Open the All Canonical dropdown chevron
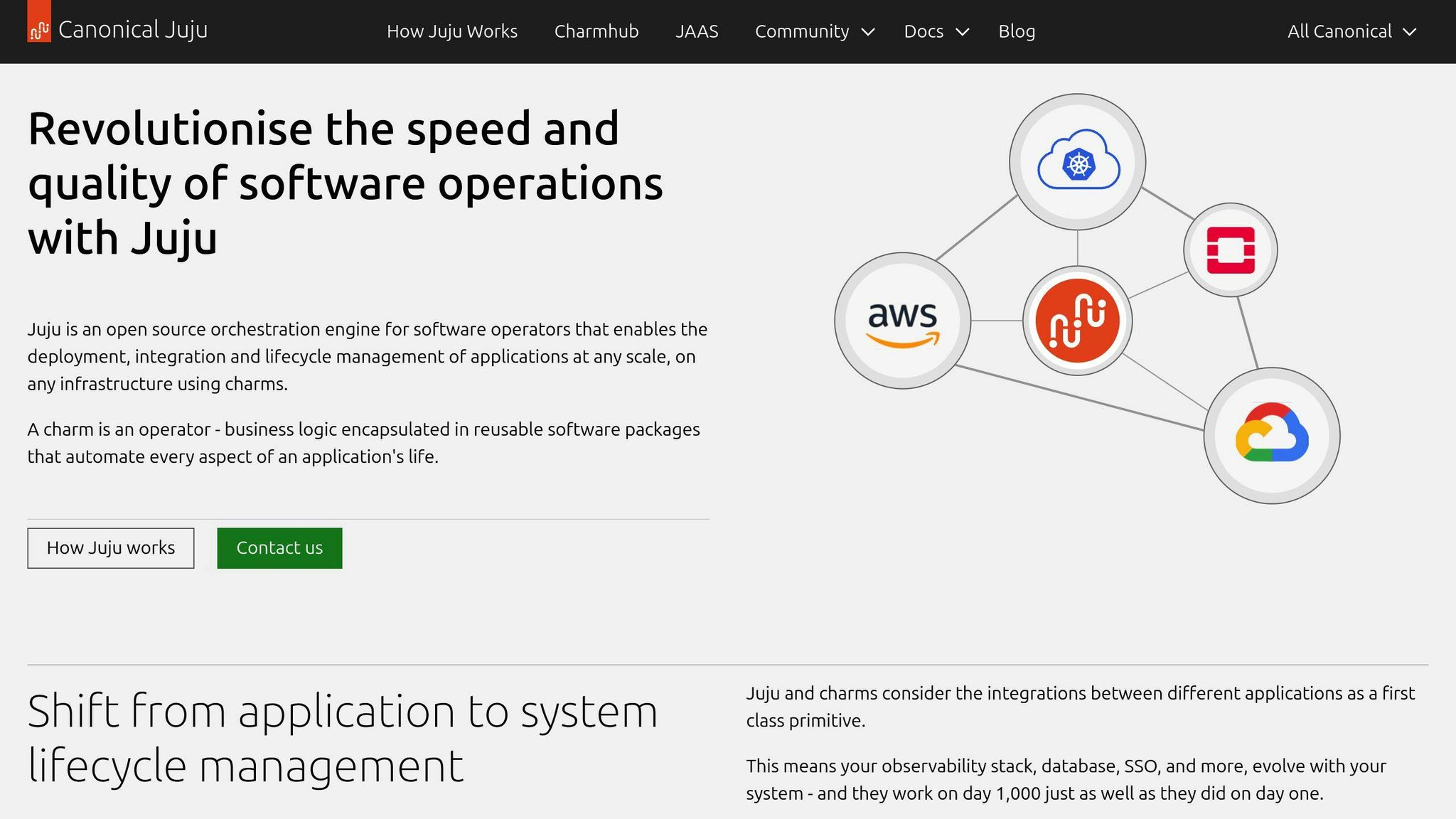The width and height of the screenshot is (1456, 819). (1410, 32)
